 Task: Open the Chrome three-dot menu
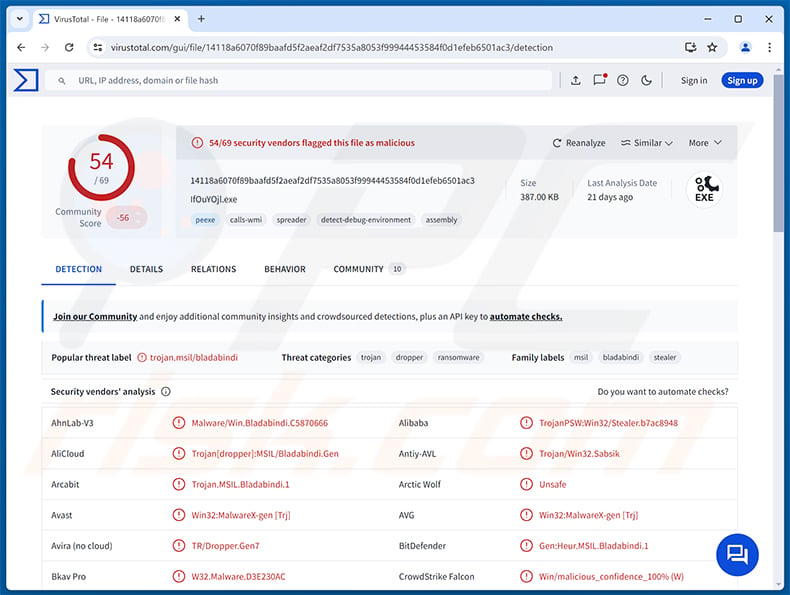[x=769, y=47]
